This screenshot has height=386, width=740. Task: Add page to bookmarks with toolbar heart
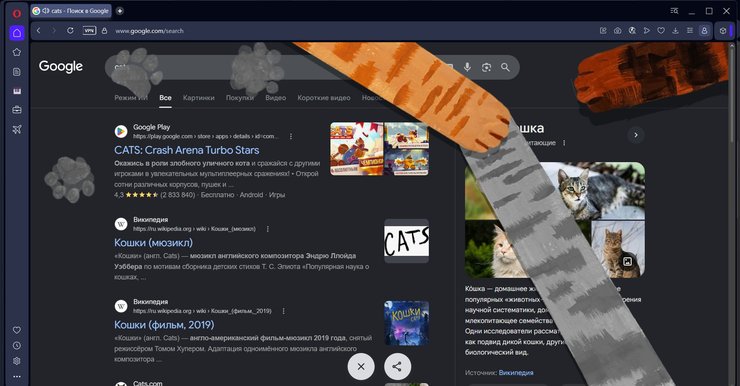click(x=661, y=31)
